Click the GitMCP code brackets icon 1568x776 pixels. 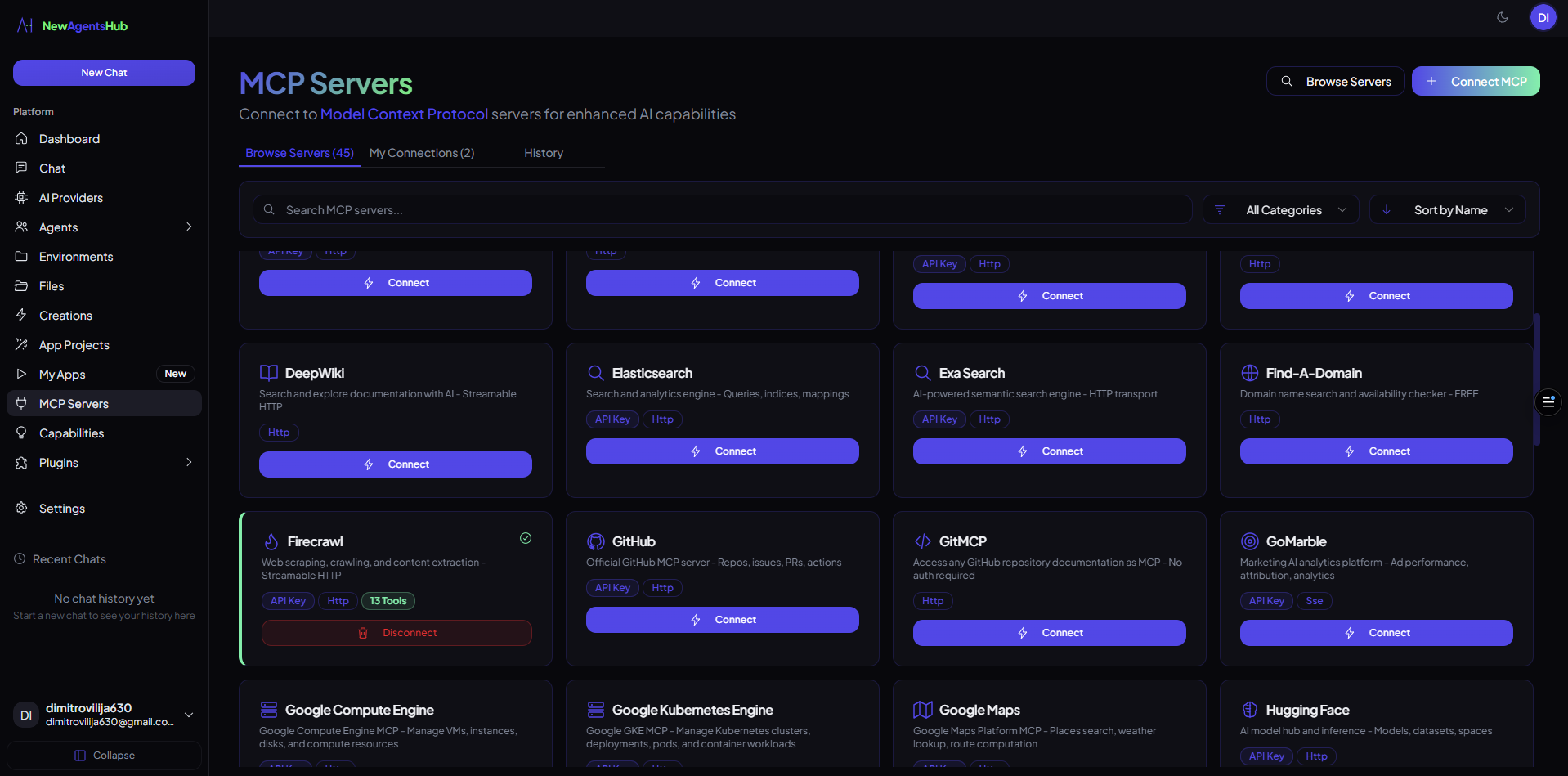pos(923,541)
